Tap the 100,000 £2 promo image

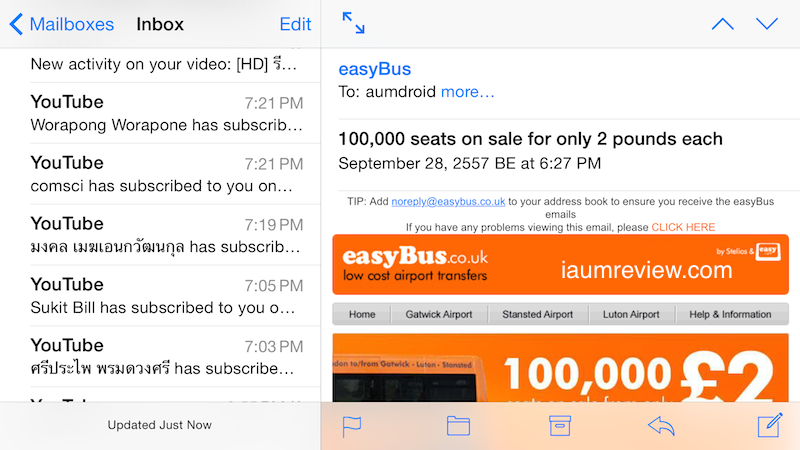[560, 368]
